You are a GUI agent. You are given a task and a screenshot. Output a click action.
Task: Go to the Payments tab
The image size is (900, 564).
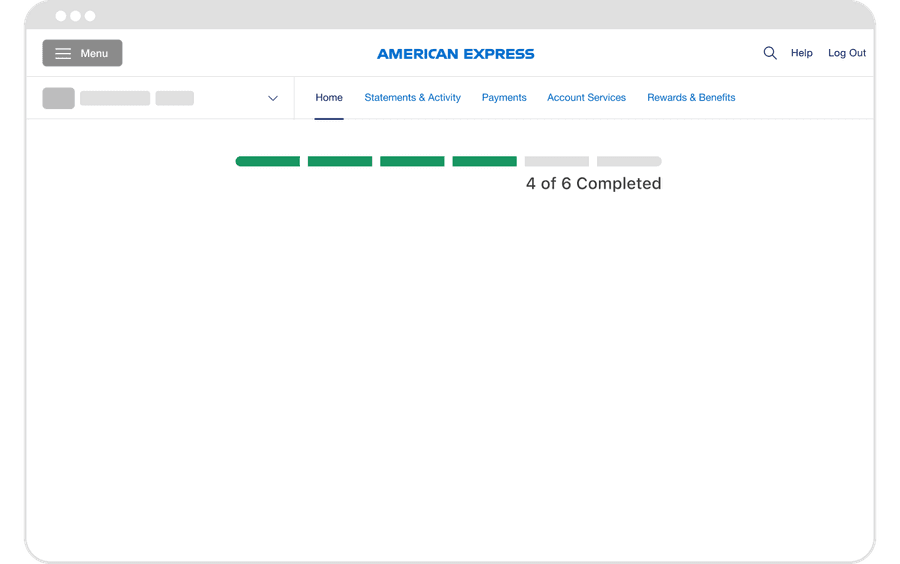point(504,98)
